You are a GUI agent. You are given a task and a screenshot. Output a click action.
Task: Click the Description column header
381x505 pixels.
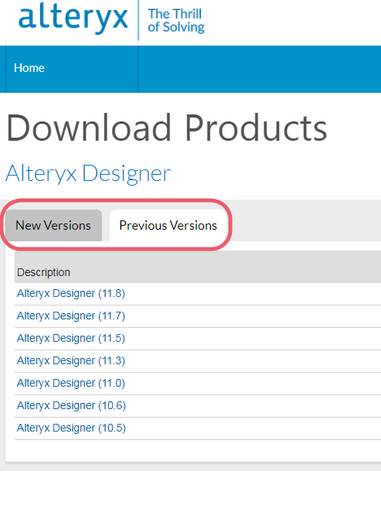click(44, 272)
